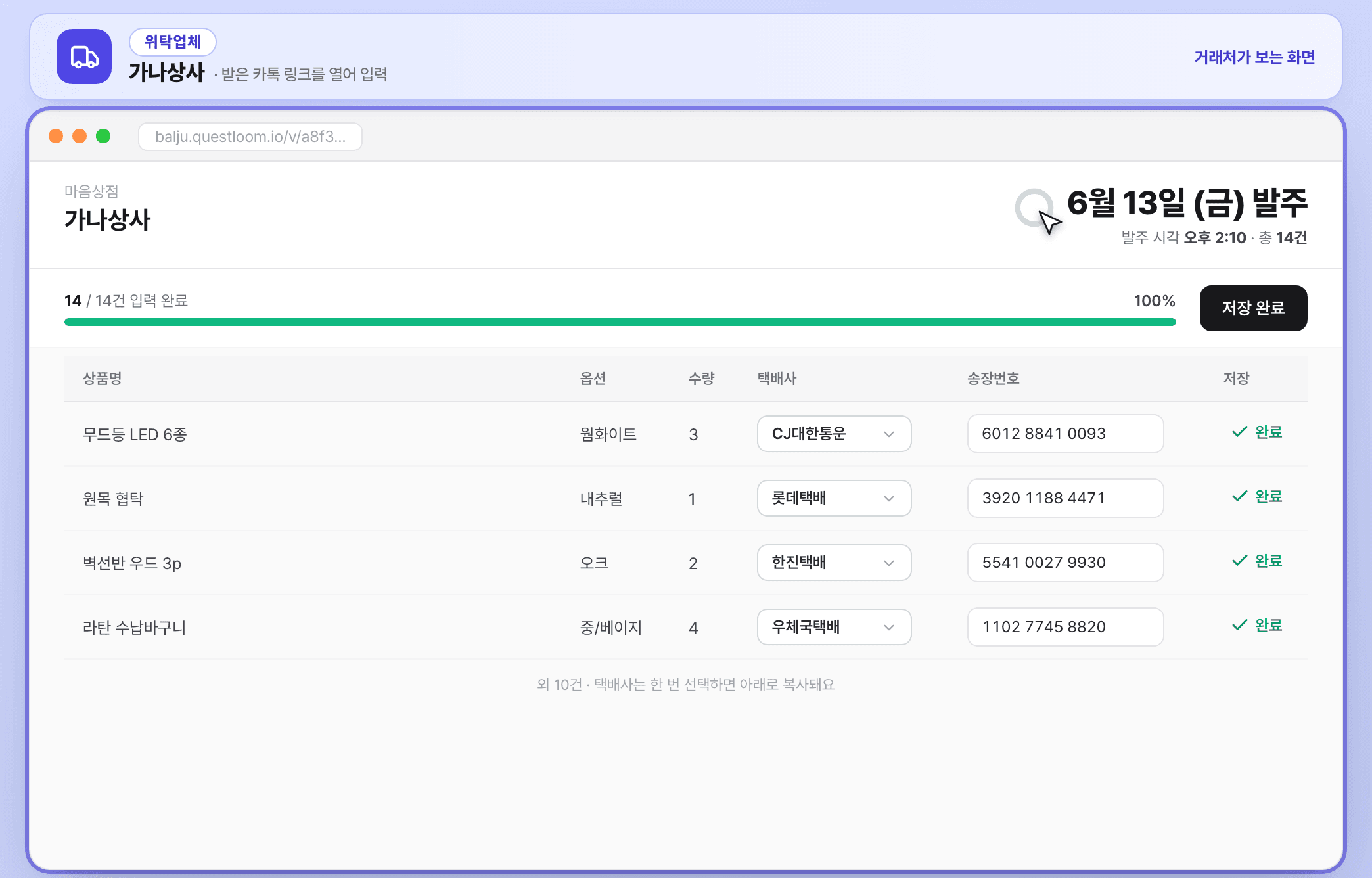Screen dimensions: 1372x878
Task: Click the 송장번호 column header
Action: [993, 379]
